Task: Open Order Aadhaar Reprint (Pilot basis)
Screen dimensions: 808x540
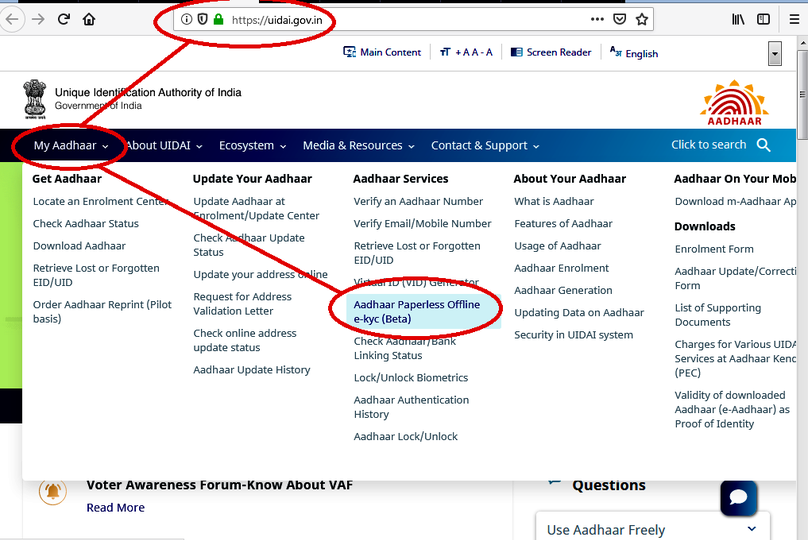Action: pos(102,312)
